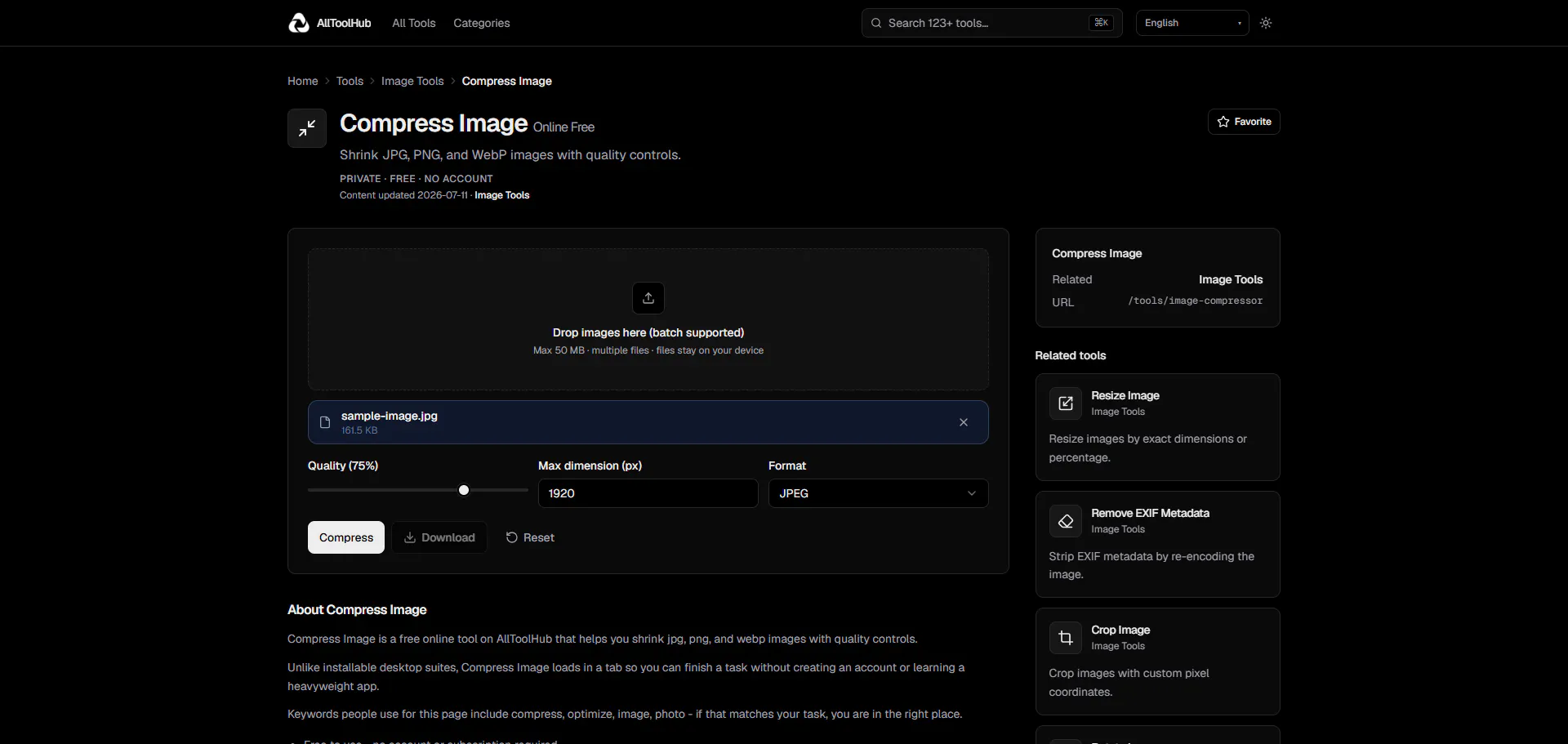Open the JPEG format dropdown

879,493
